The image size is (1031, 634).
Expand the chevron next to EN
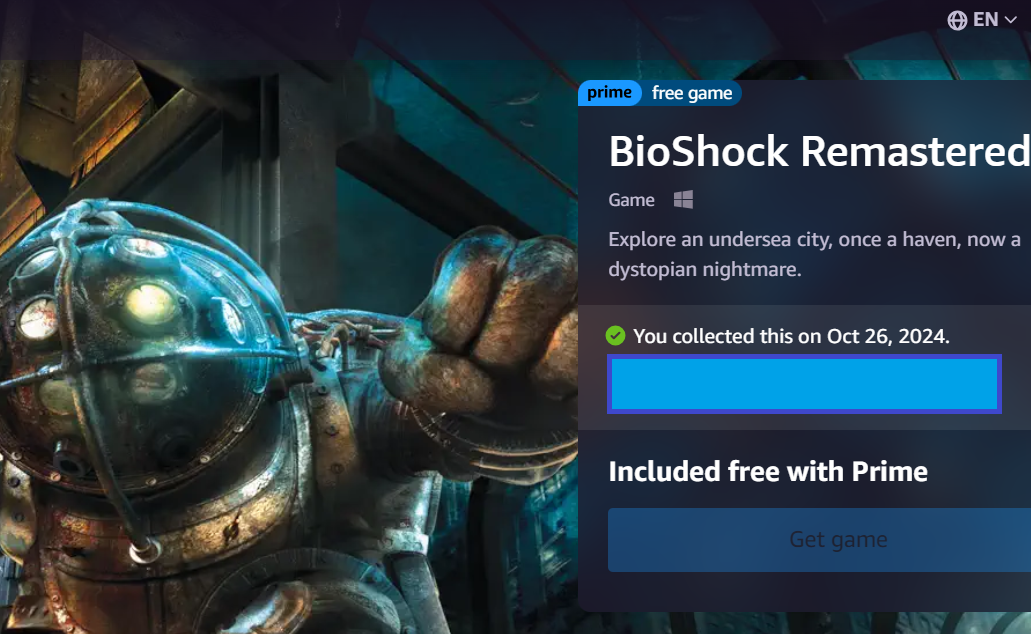pyautogui.click(x=1011, y=20)
